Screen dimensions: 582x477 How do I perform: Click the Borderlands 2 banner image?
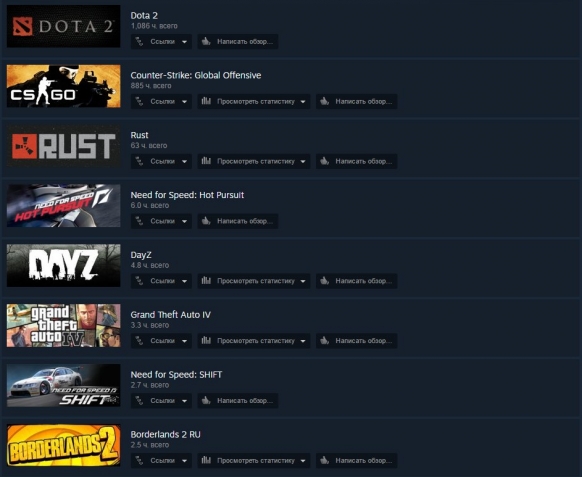coord(63,445)
